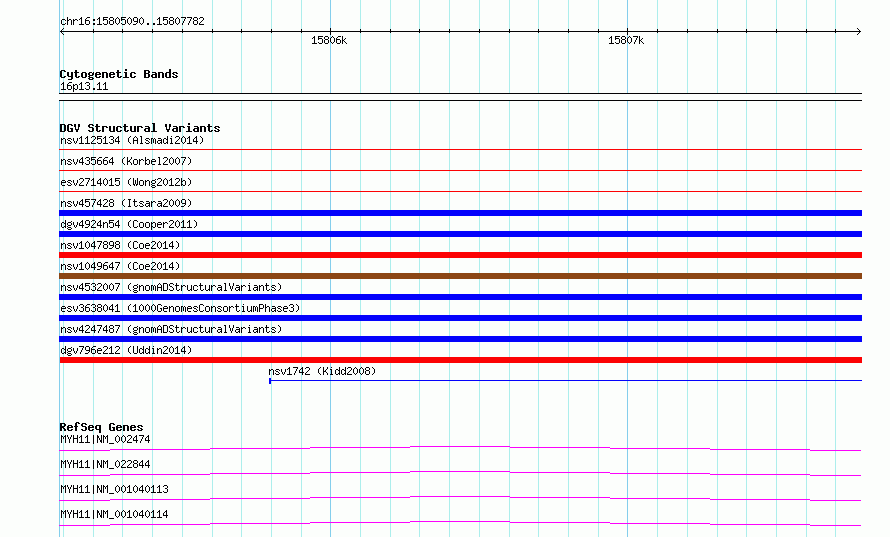Open variant nsv435664 (Korbel2007) label
Viewport: 890px width, 537px height.
point(126,161)
